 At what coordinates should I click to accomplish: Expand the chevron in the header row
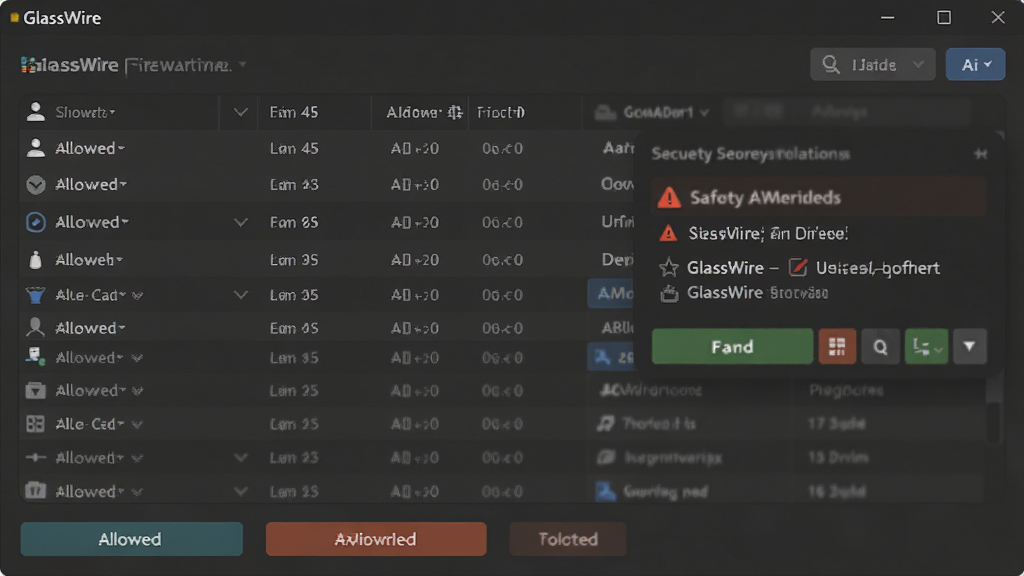pos(241,112)
